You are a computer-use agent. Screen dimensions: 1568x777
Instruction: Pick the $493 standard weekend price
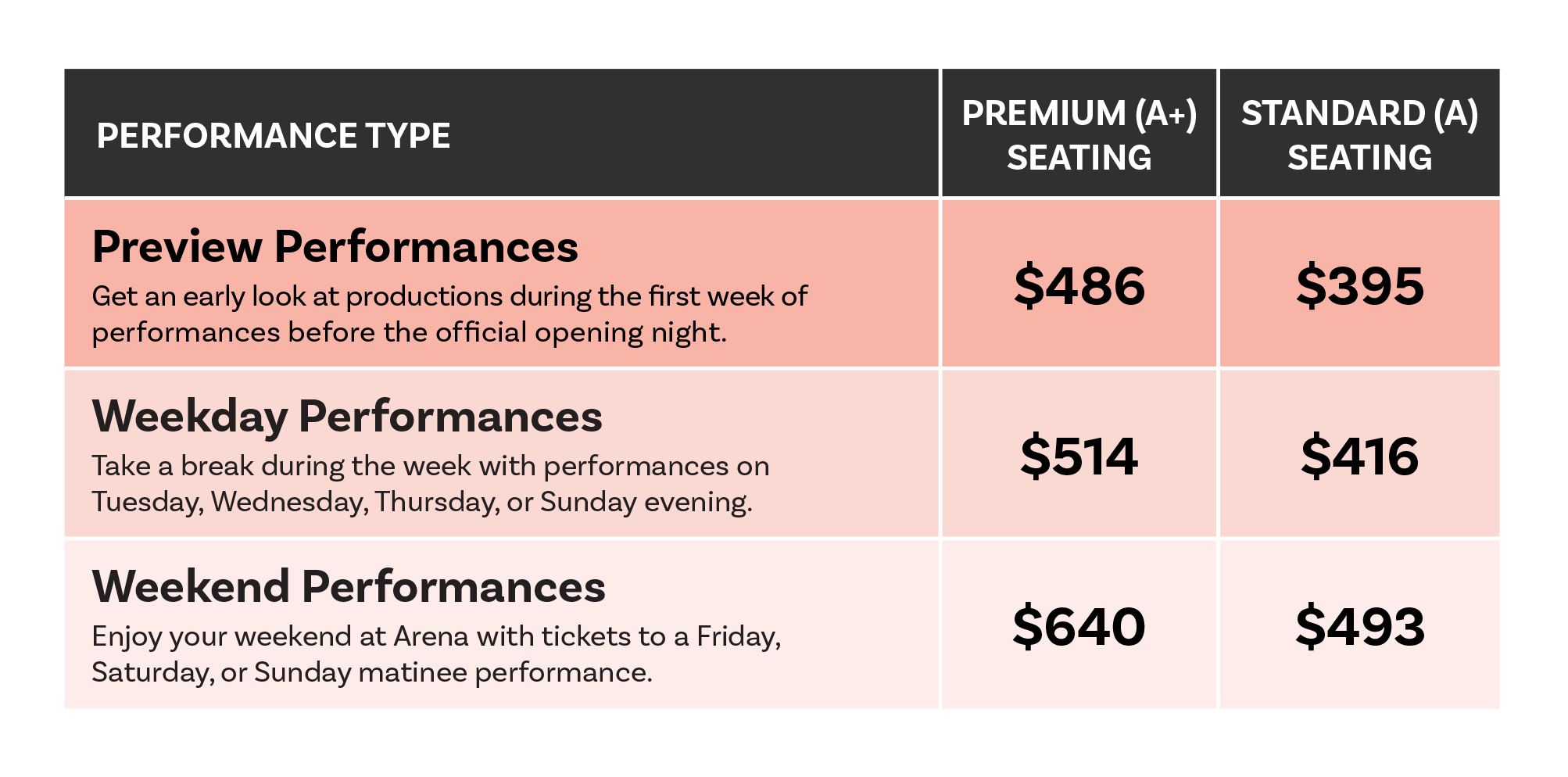(x=1360, y=626)
